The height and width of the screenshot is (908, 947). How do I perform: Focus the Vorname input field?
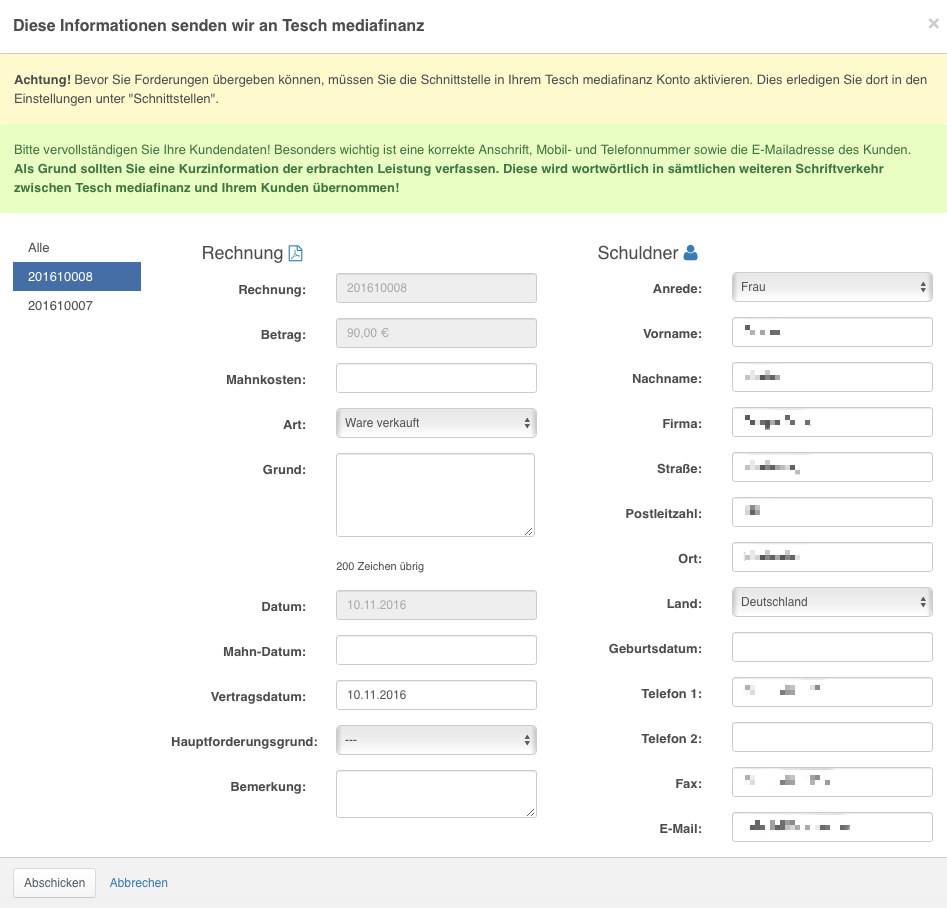(832, 332)
